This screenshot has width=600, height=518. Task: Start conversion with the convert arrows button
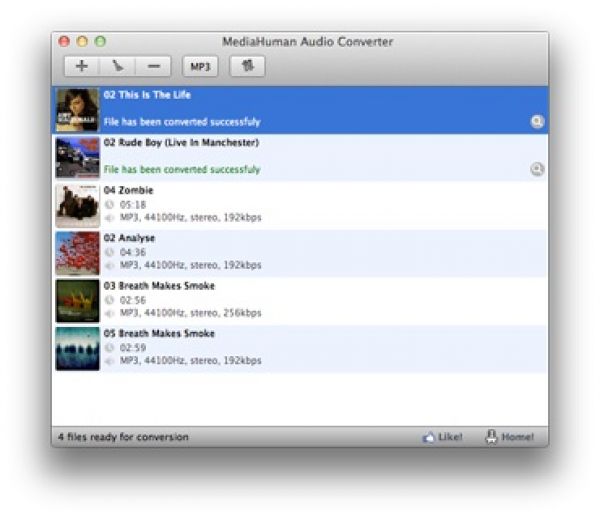[247, 66]
